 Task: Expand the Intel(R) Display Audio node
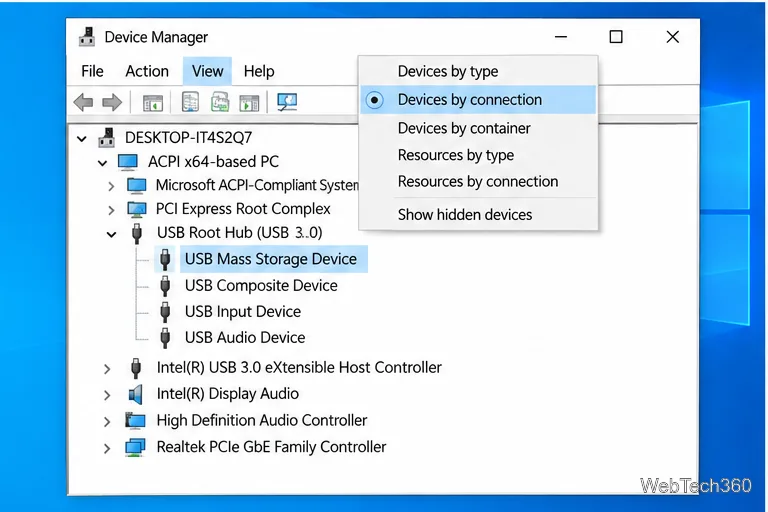[107, 395]
